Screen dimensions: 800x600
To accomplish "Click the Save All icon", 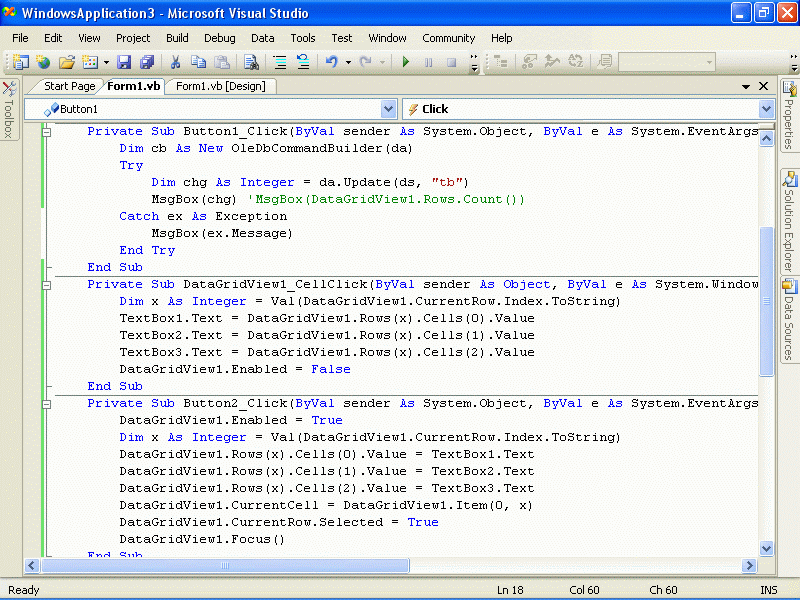I will point(147,62).
